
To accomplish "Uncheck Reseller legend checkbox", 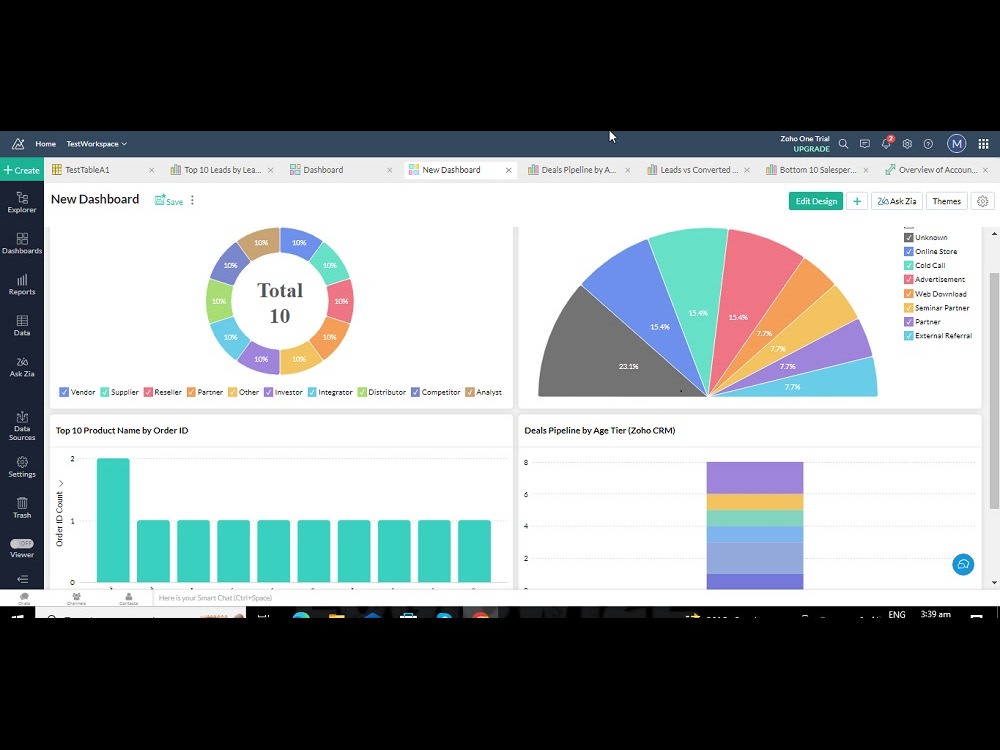I will tap(148, 392).
